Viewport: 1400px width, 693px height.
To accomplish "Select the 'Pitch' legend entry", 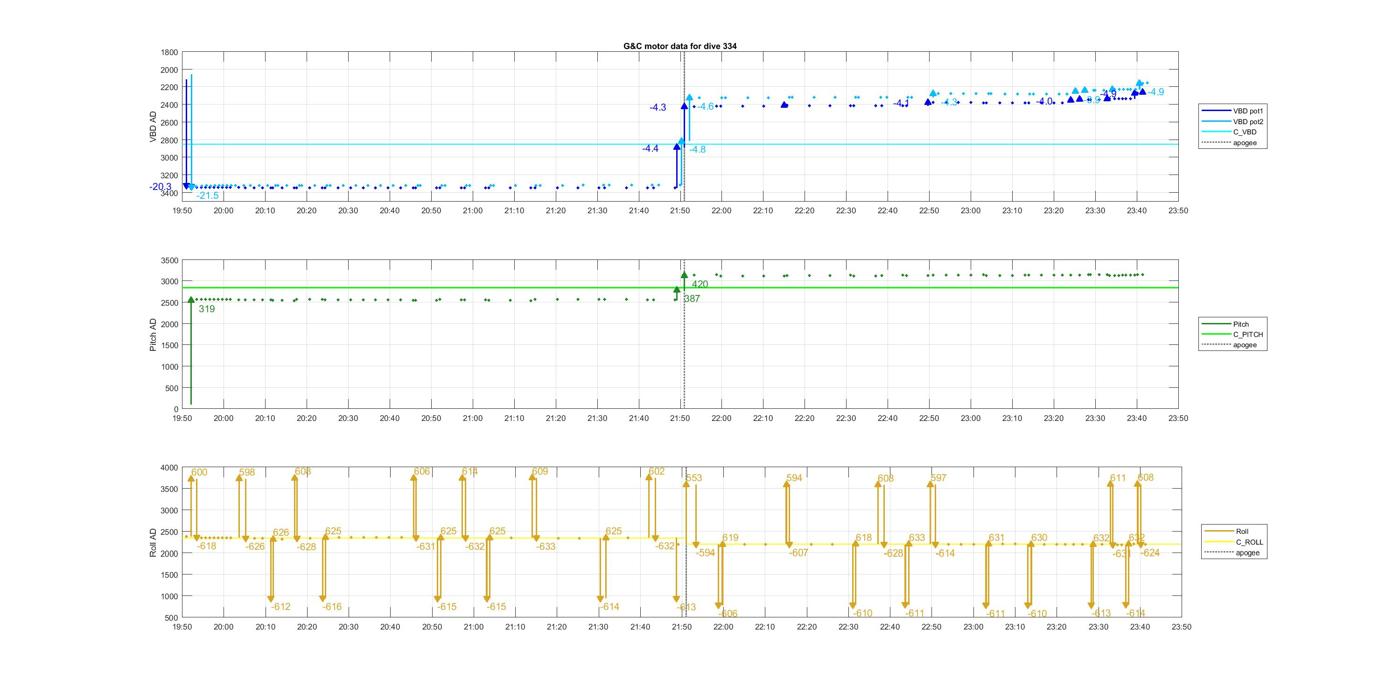I will [1240, 324].
